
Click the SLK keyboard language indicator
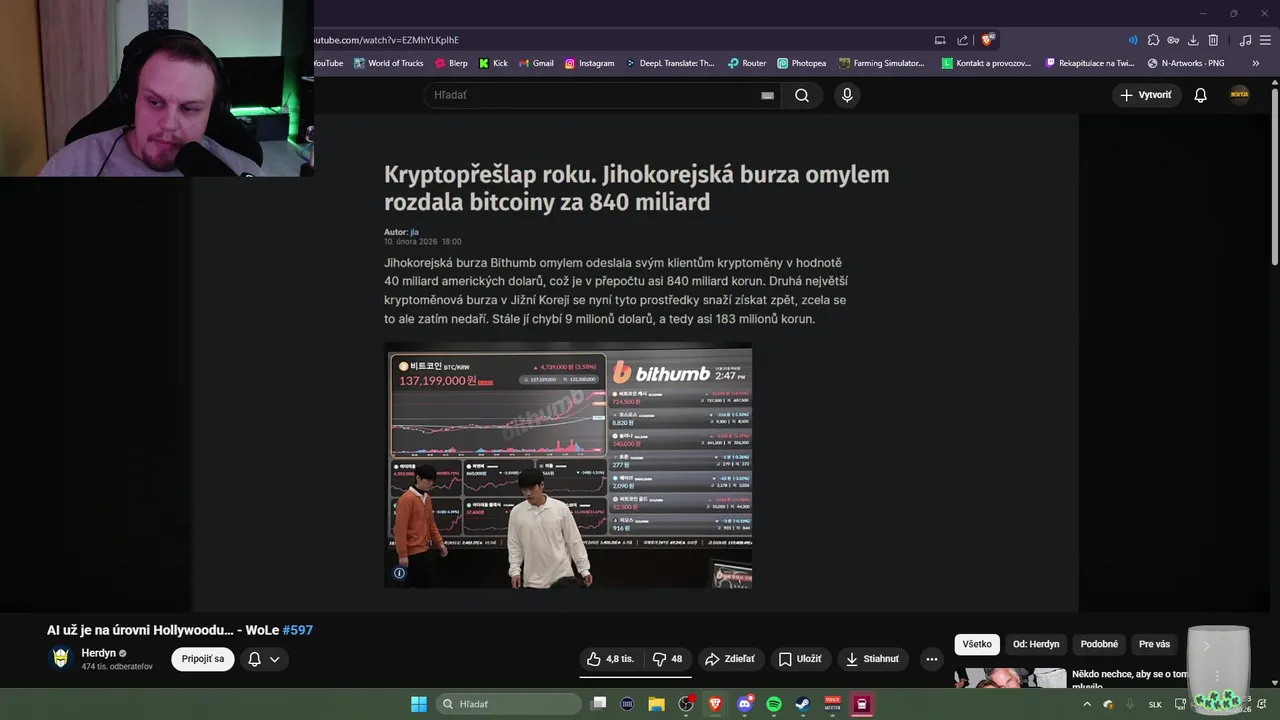pyautogui.click(x=1155, y=705)
